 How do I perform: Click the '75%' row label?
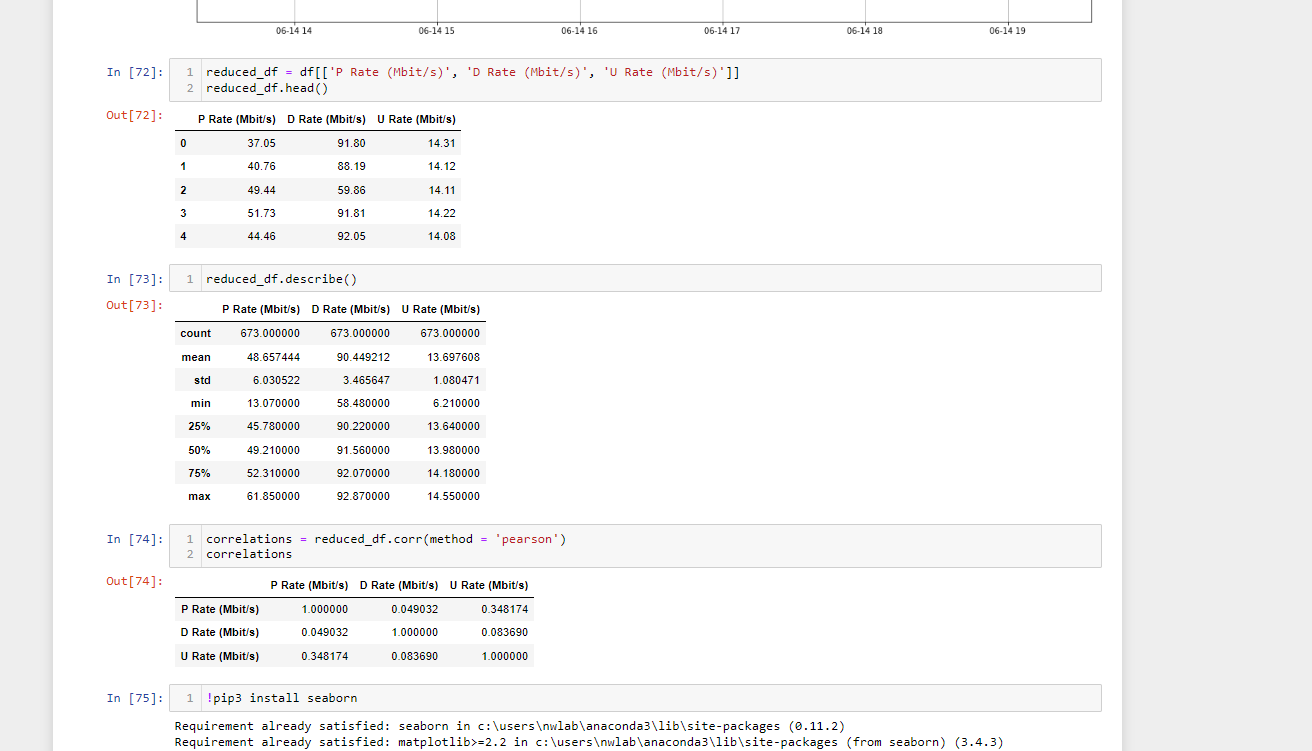point(199,473)
